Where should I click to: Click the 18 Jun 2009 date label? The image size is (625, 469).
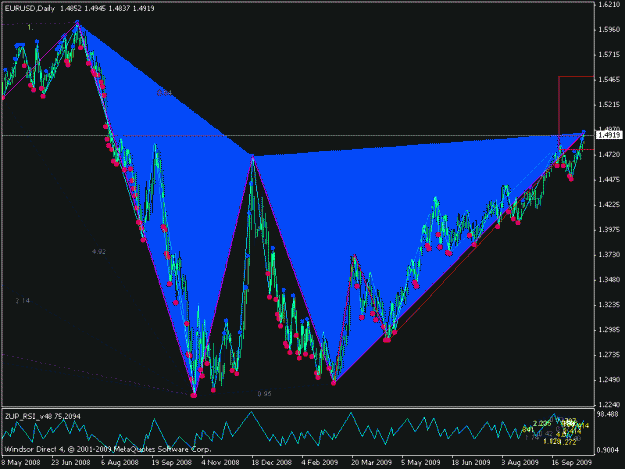(471, 463)
